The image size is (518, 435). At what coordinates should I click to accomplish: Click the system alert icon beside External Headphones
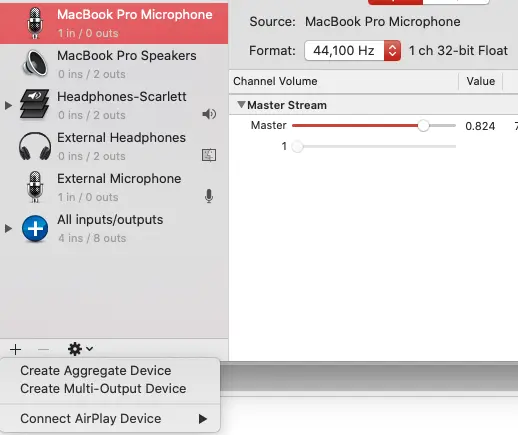(209, 155)
